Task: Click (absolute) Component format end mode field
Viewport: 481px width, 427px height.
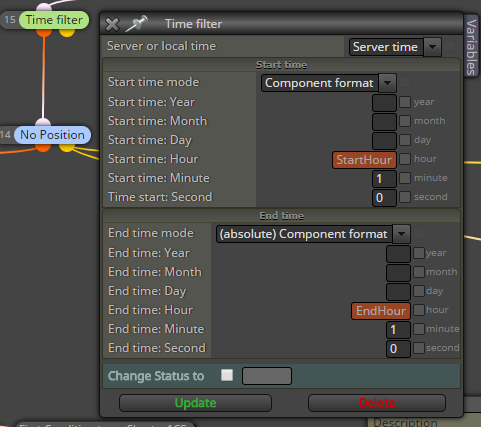Action: [x=304, y=234]
